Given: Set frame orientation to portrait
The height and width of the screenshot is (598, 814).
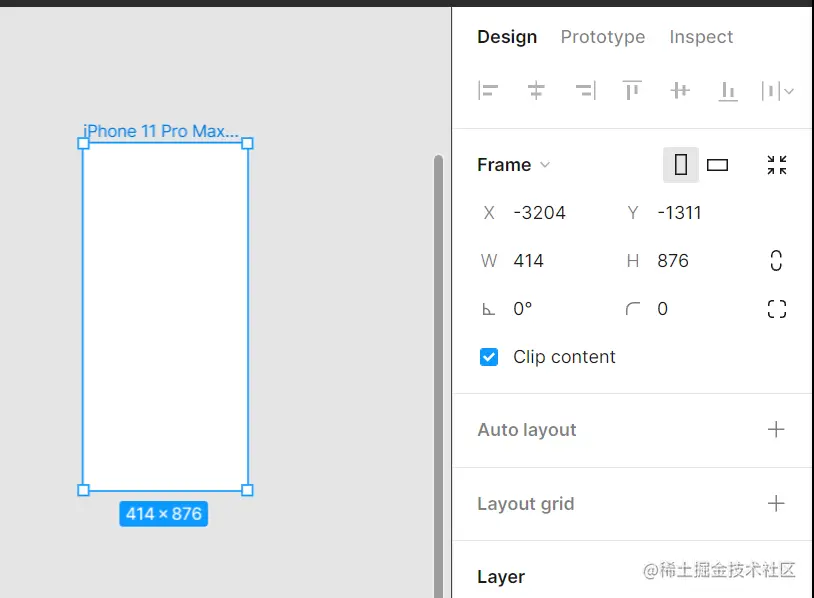Looking at the screenshot, I should click(x=681, y=165).
